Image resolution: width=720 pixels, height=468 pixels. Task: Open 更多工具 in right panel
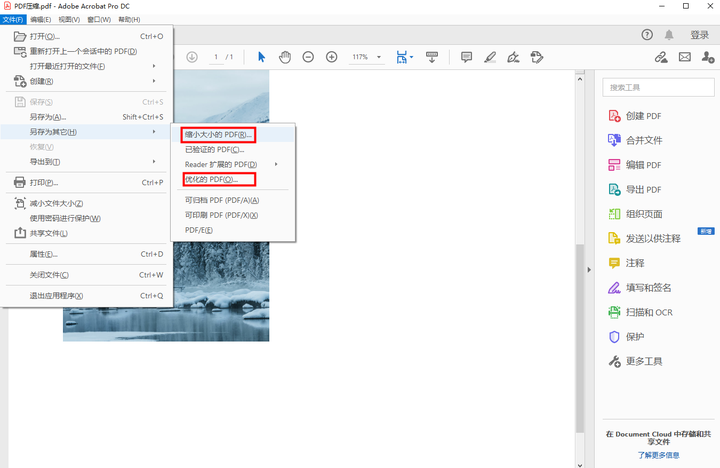(x=635, y=361)
